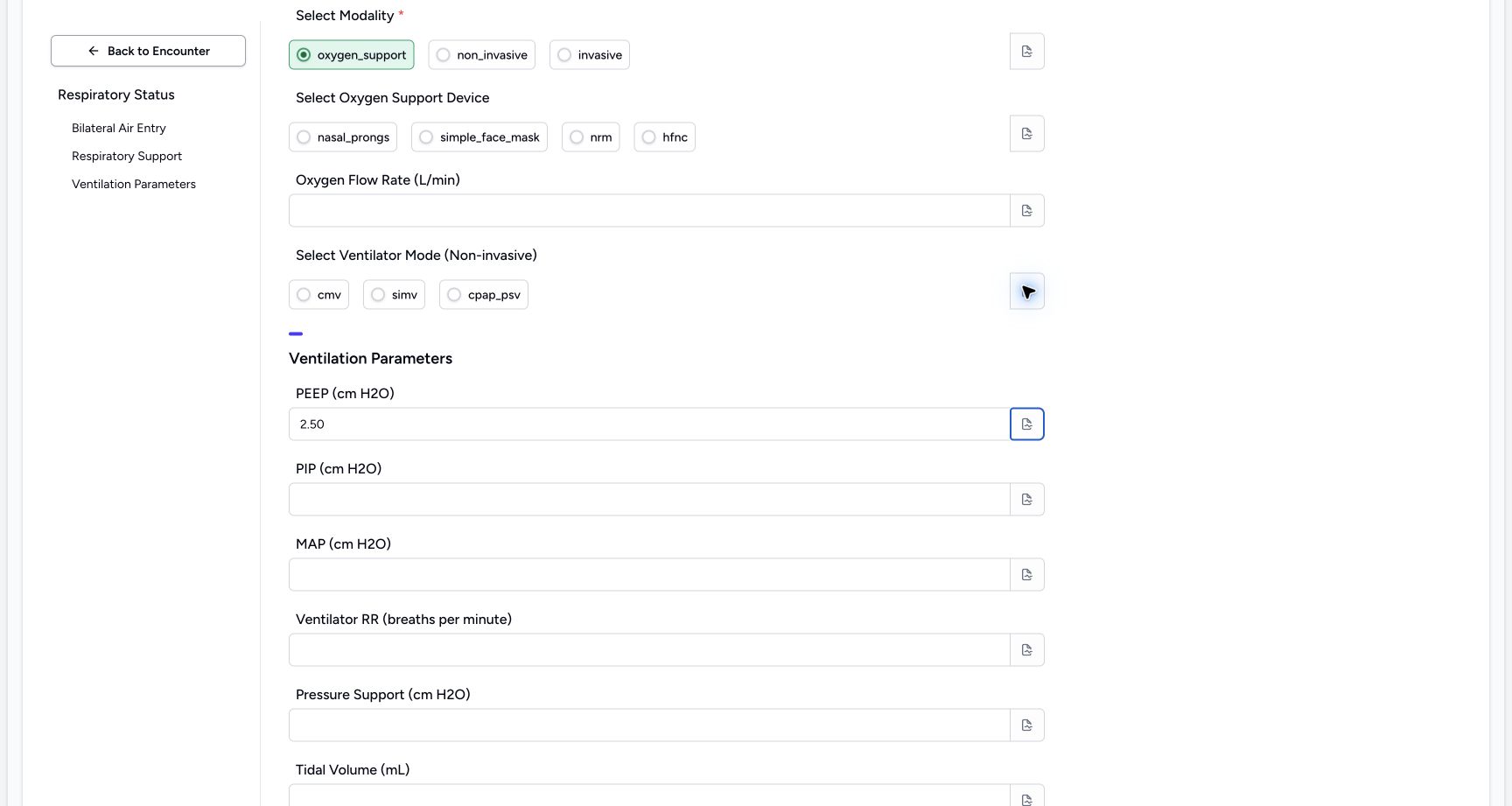The width and height of the screenshot is (1512, 806).
Task: Select the oxygen_support modality option
Action: [x=352, y=55]
